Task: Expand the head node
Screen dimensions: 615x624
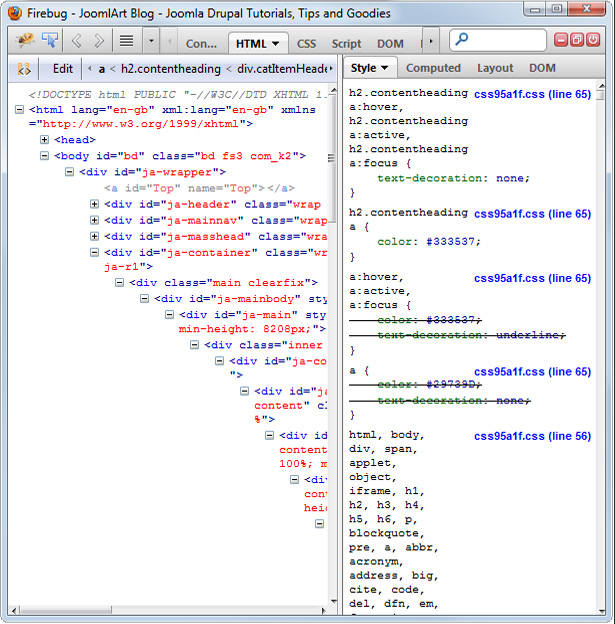Action: (x=45, y=140)
